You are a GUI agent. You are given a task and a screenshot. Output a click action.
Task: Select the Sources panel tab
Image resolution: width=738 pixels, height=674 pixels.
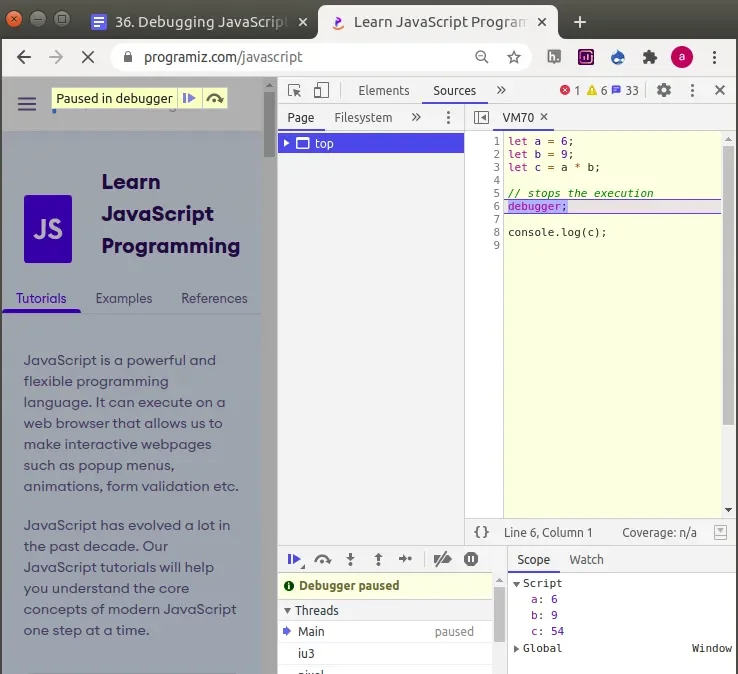tap(454, 90)
